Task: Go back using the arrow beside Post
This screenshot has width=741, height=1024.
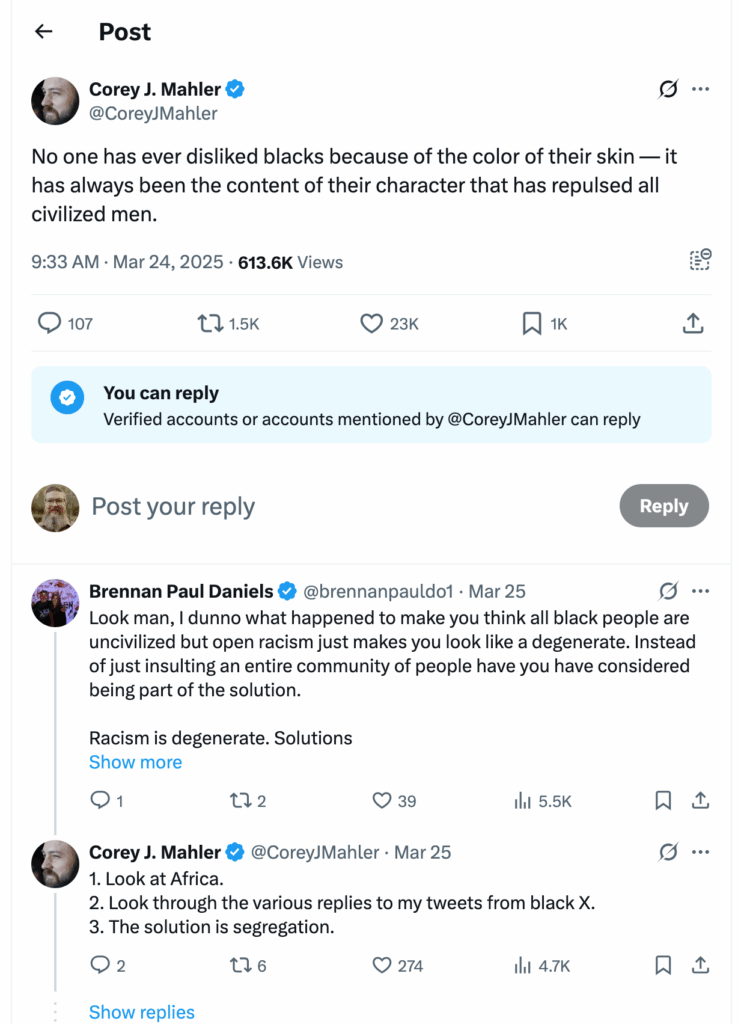Action: [x=43, y=32]
